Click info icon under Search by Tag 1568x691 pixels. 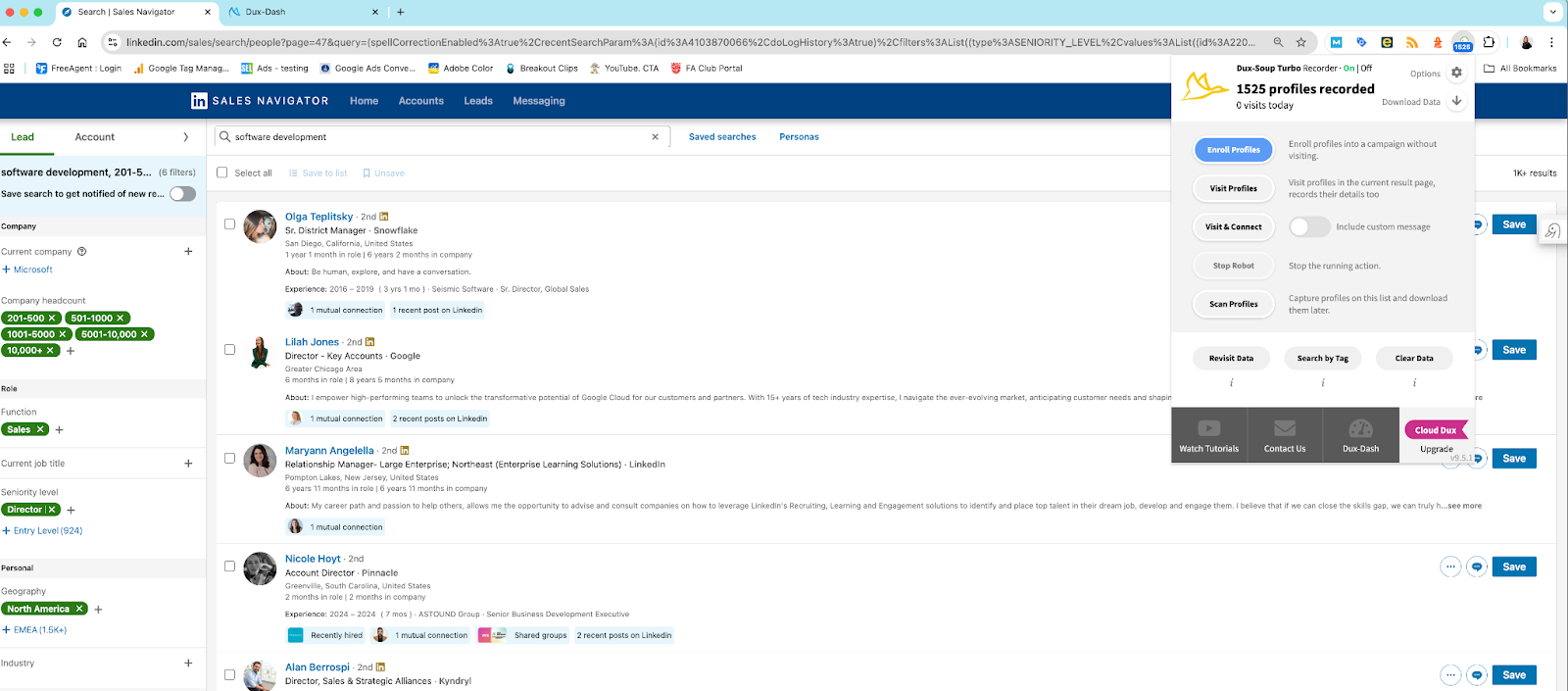point(1323,382)
